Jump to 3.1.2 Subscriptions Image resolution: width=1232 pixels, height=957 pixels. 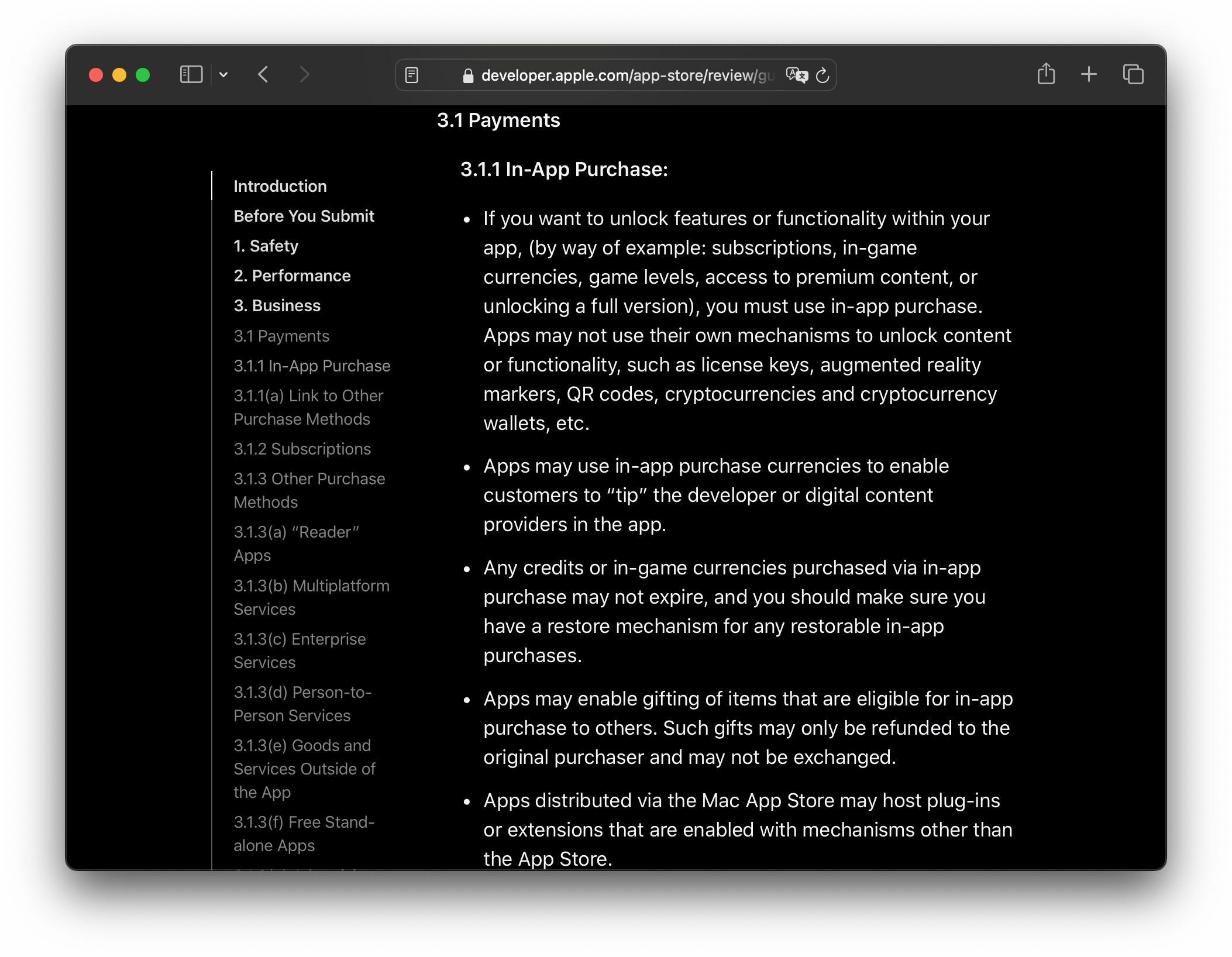(x=302, y=449)
